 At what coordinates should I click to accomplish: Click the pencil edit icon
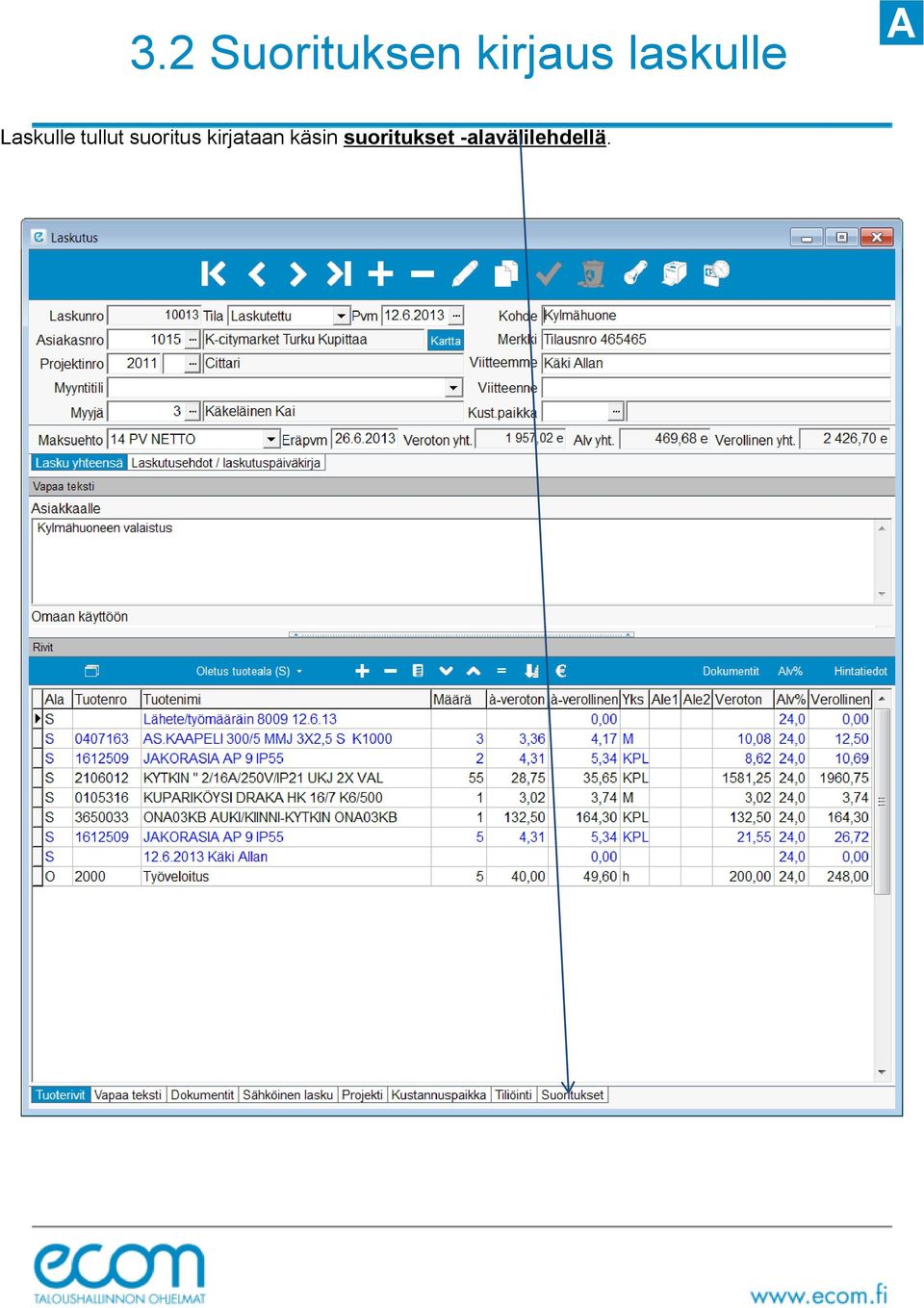465,274
